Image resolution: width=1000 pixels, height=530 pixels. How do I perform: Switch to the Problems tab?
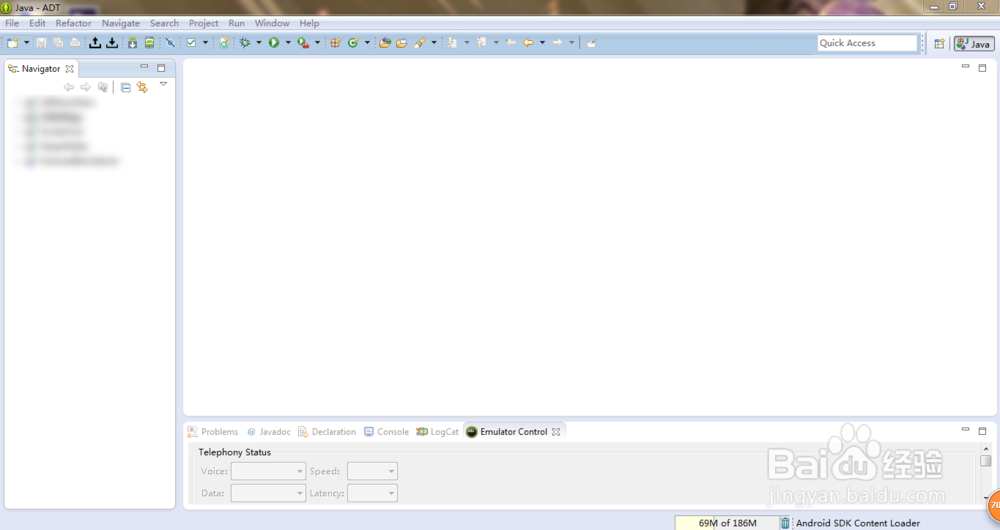[x=213, y=432]
